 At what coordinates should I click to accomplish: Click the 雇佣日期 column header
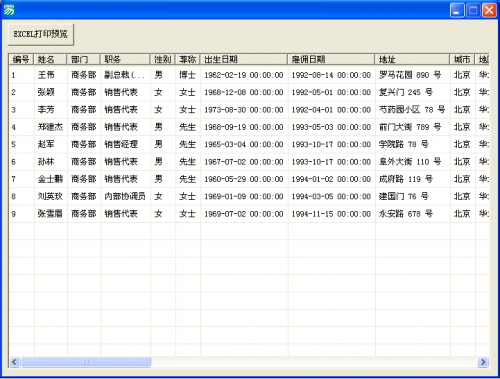[331, 59]
